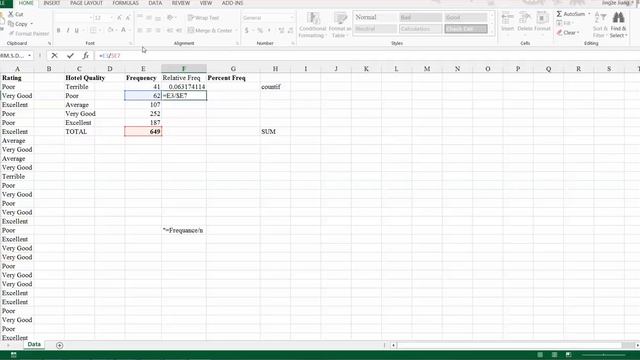Switch to the REVIEW ribbon tab
This screenshot has width=640, height=360.
(x=180, y=3)
